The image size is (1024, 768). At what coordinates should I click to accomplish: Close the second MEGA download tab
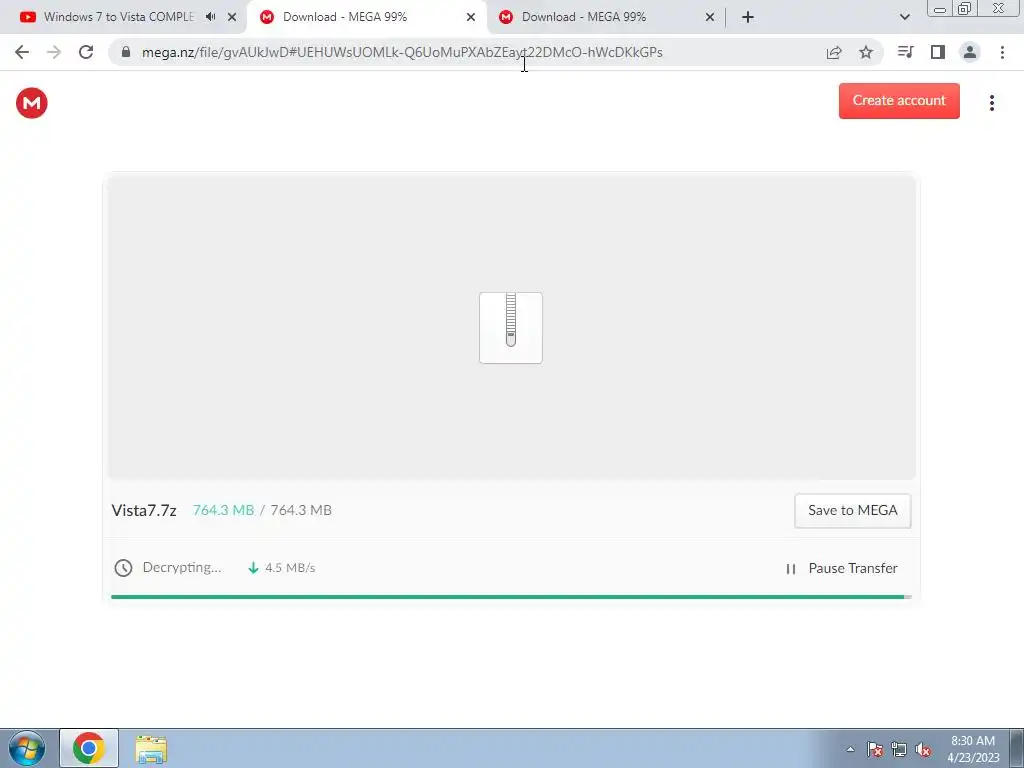pos(710,17)
